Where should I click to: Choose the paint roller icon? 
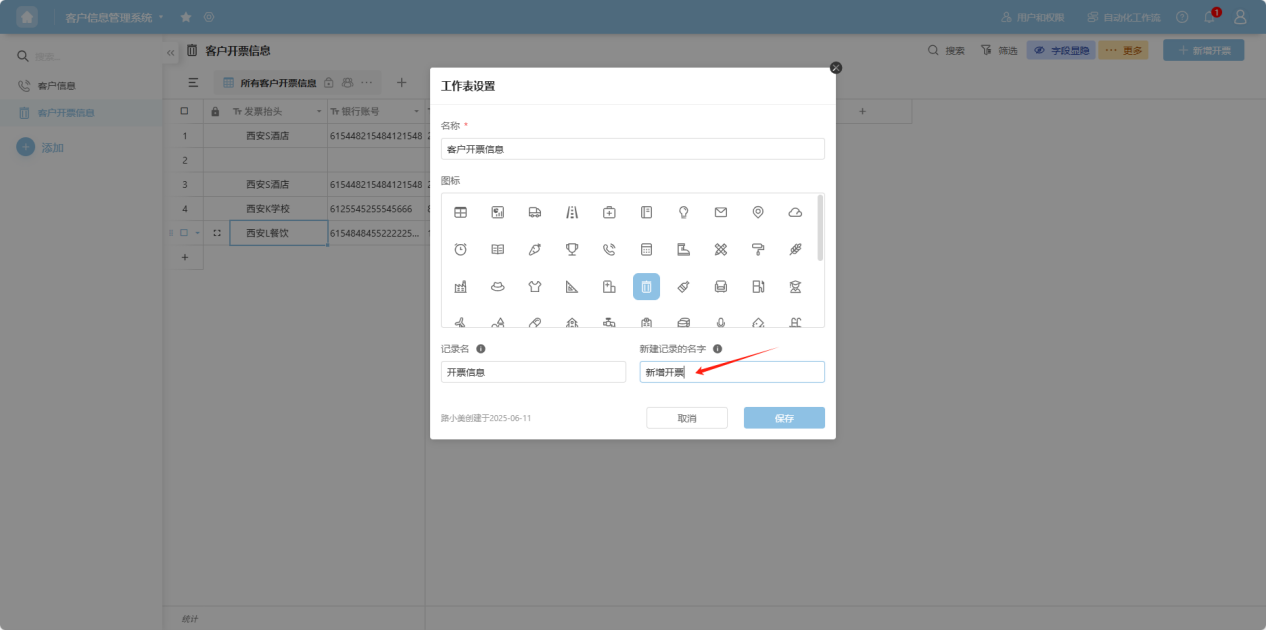(758, 249)
